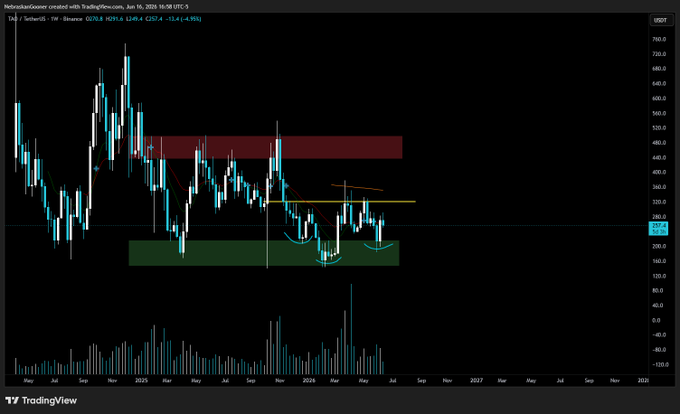
Task: Click the 400.0 price axis label
Action: tap(659, 172)
